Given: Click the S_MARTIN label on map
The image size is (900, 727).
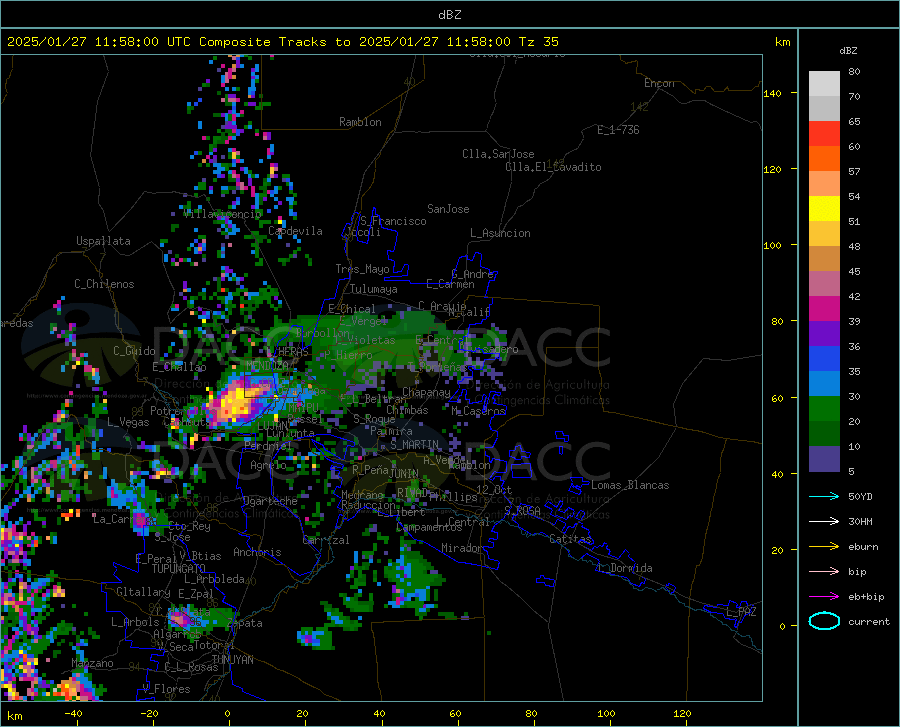Looking at the screenshot, I should (x=414, y=445).
